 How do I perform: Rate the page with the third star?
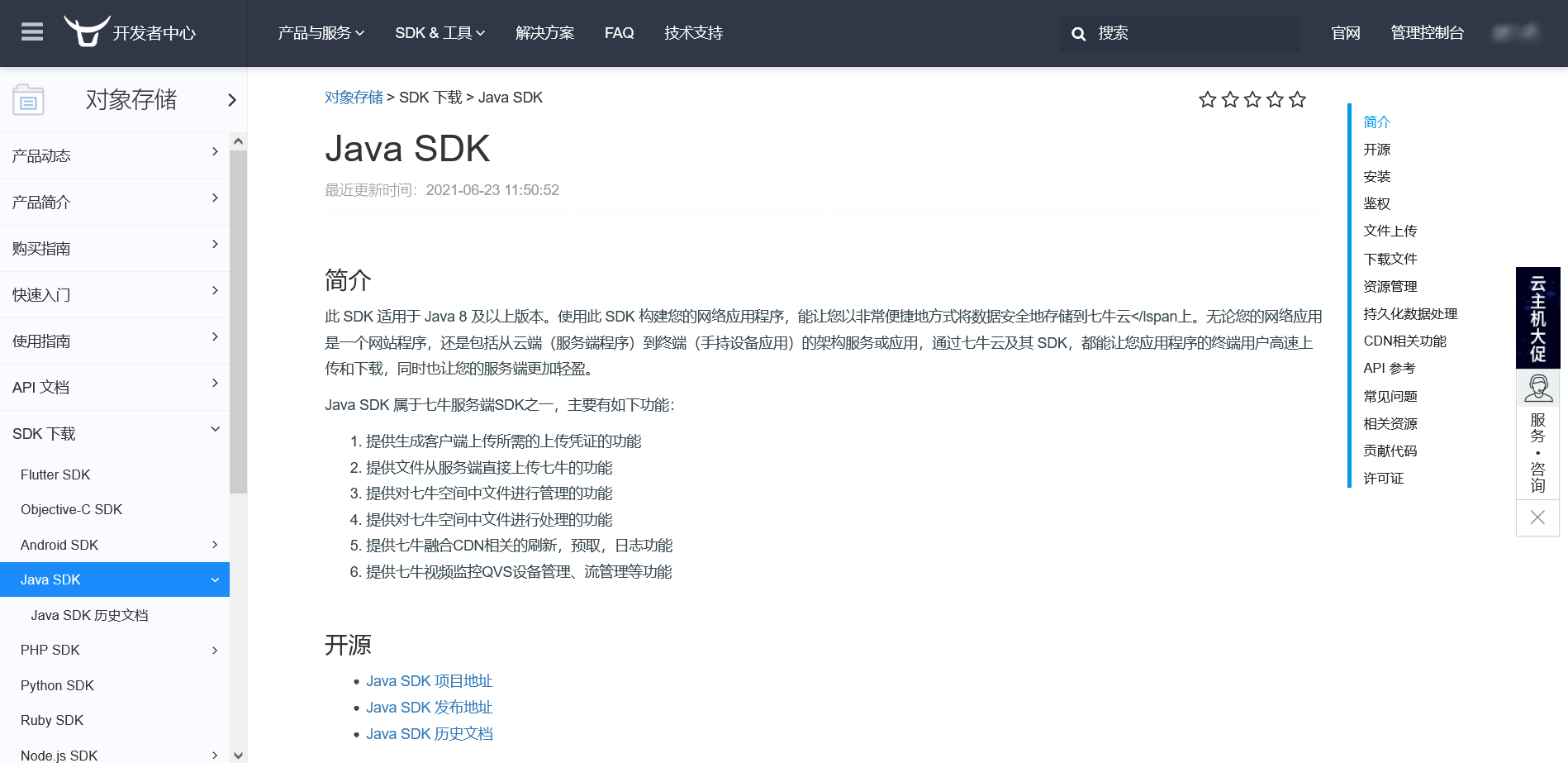(1252, 100)
